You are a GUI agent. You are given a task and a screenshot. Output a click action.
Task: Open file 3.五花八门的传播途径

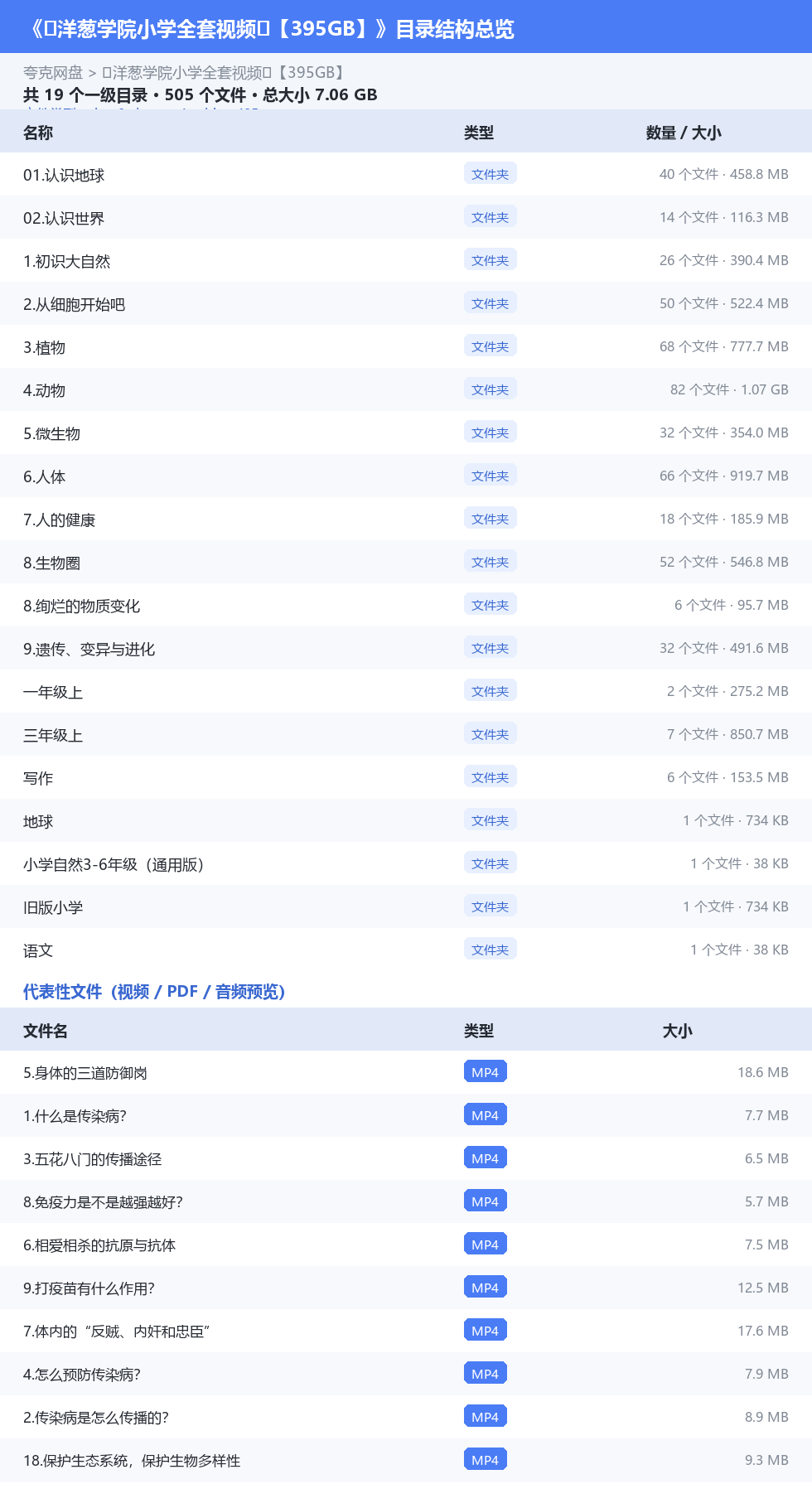click(92, 1159)
